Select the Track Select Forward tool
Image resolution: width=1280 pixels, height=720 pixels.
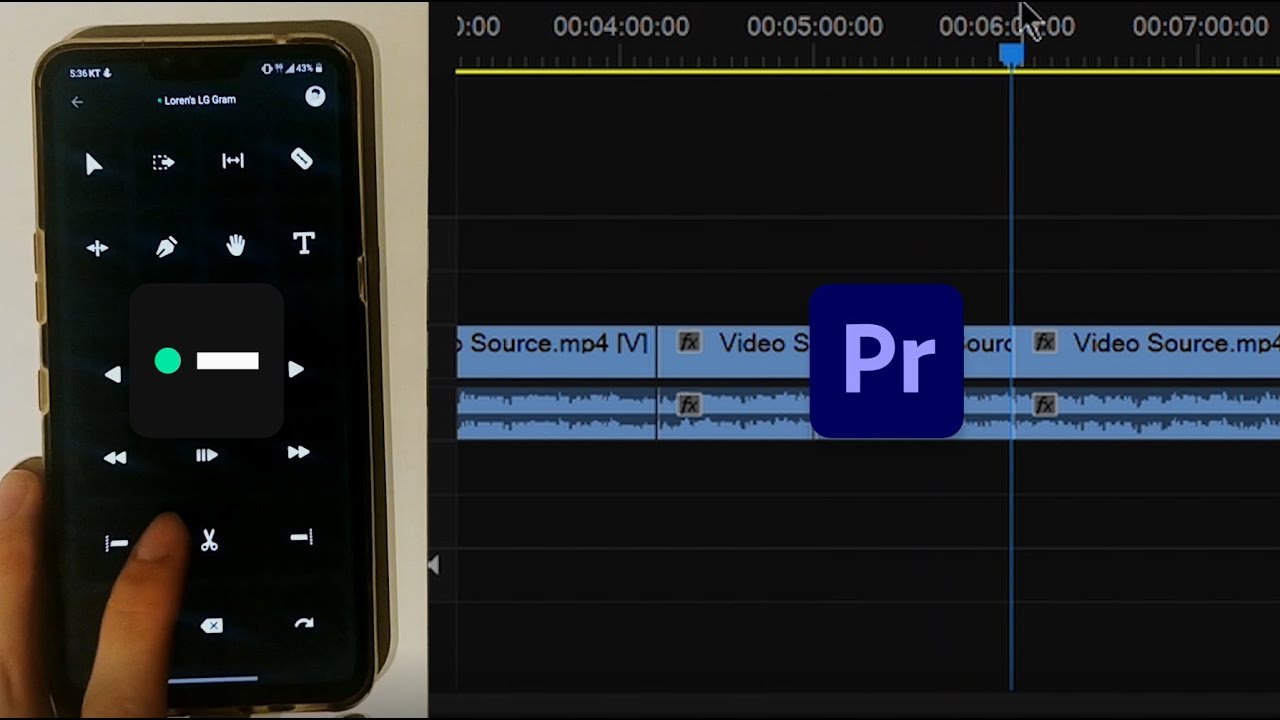click(x=164, y=162)
